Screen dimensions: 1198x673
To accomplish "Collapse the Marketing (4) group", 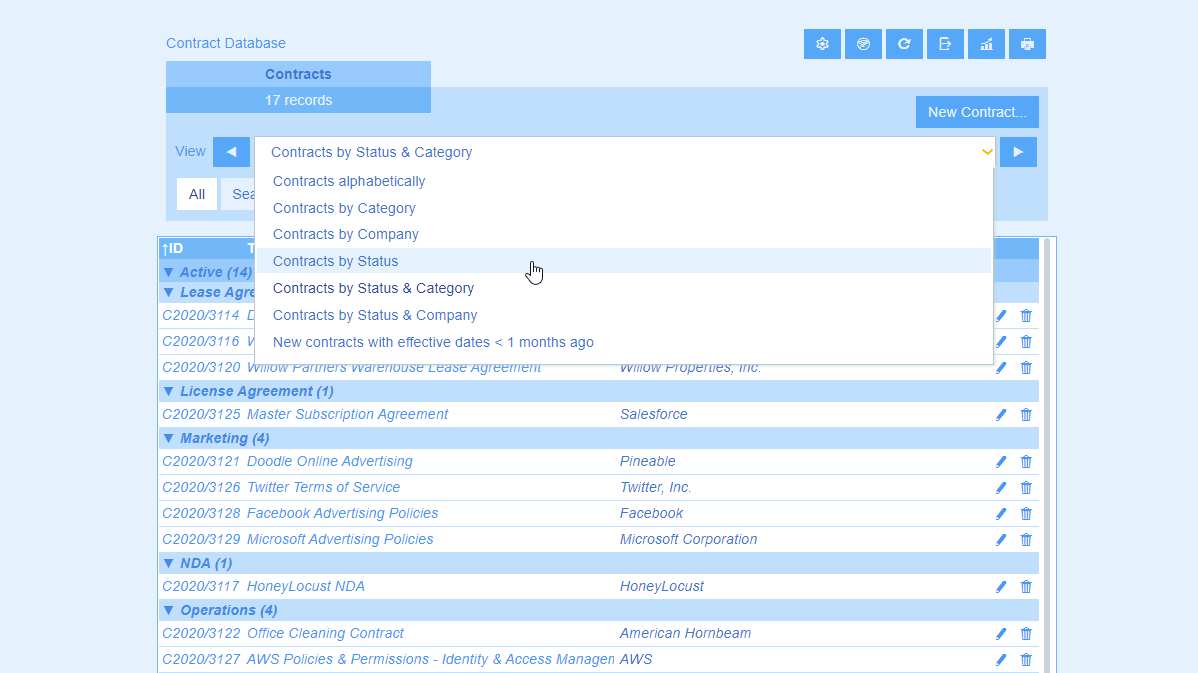I will 168,438.
